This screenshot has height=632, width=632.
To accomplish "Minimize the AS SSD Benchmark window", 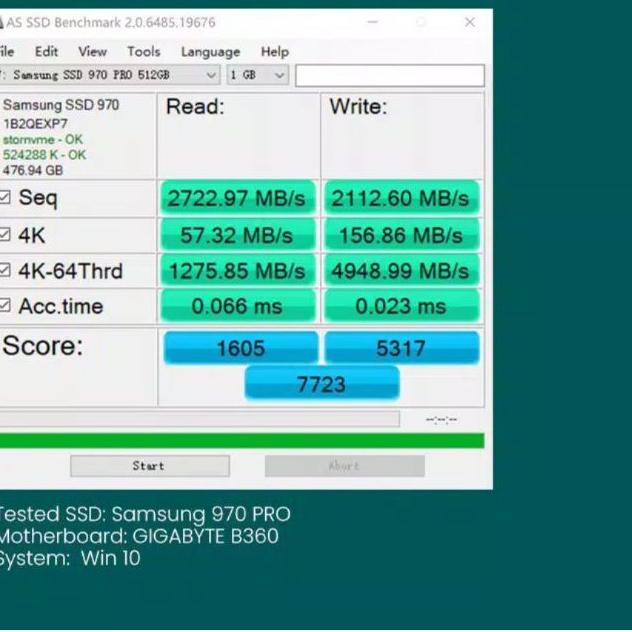I will [373, 22].
